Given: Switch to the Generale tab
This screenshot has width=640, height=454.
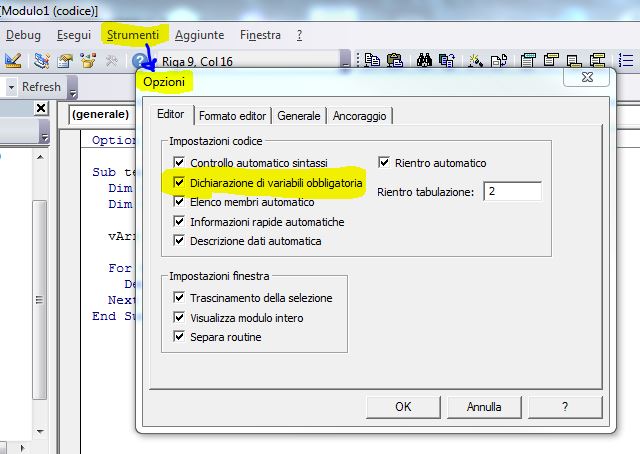Looking at the screenshot, I should (299, 116).
